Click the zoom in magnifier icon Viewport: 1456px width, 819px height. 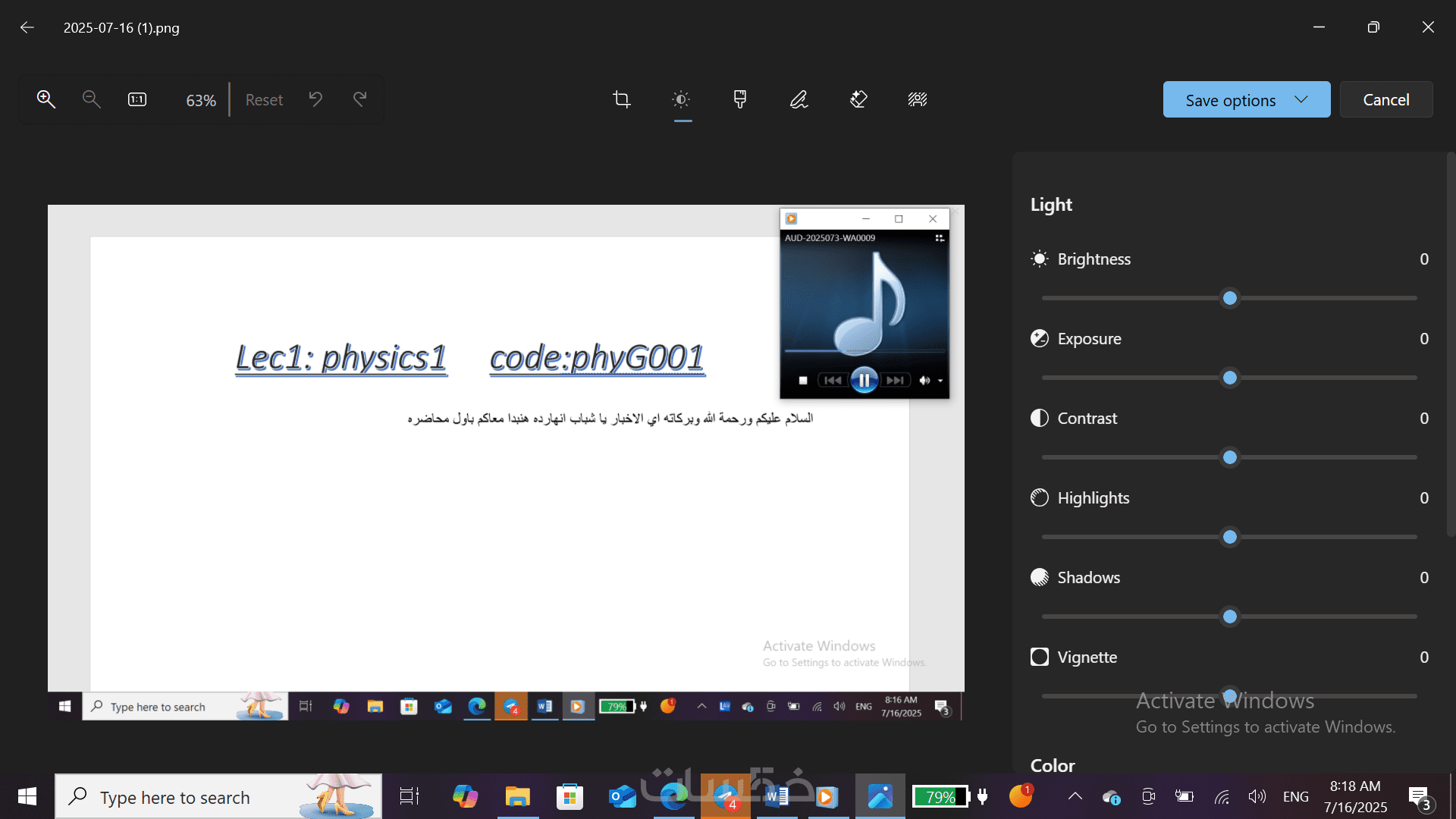tap(46, 99)
